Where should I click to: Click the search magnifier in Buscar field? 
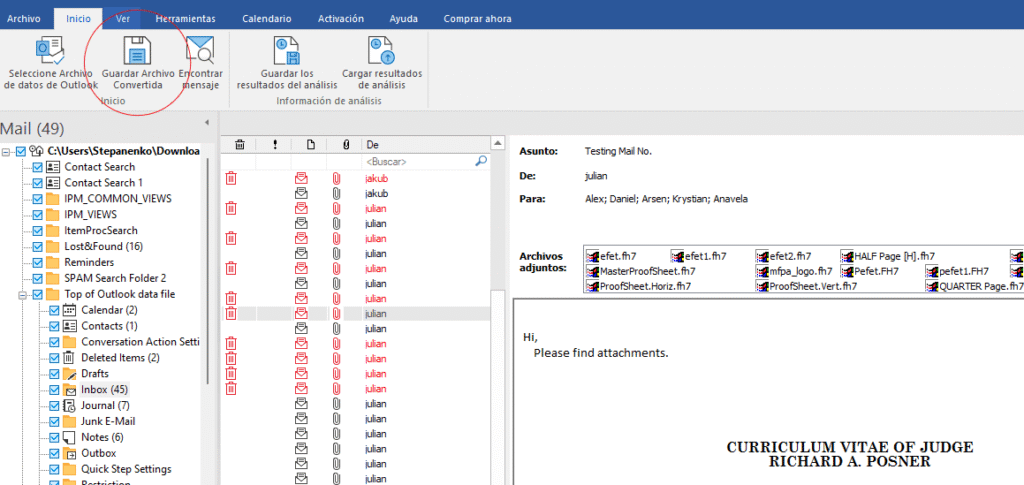point(481,161)
